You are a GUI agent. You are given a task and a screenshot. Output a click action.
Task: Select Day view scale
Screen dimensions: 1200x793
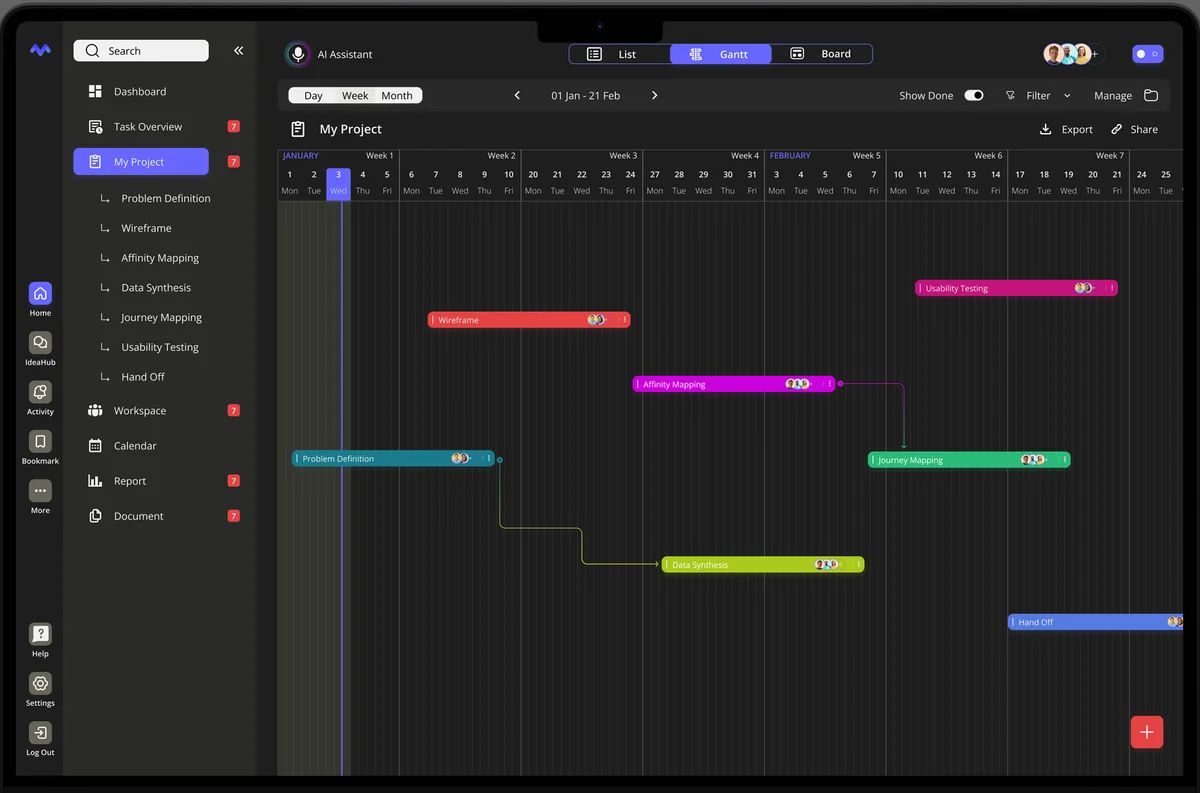(x=313, y=96)
